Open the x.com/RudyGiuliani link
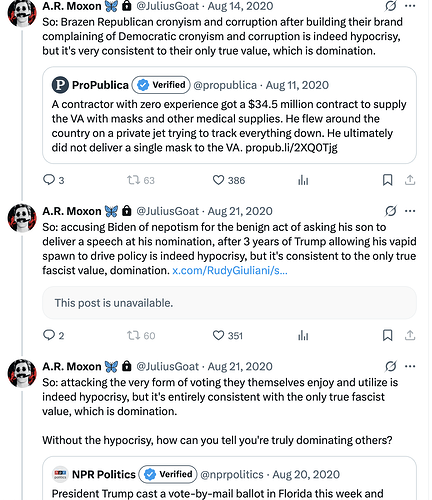 (230, 270)
